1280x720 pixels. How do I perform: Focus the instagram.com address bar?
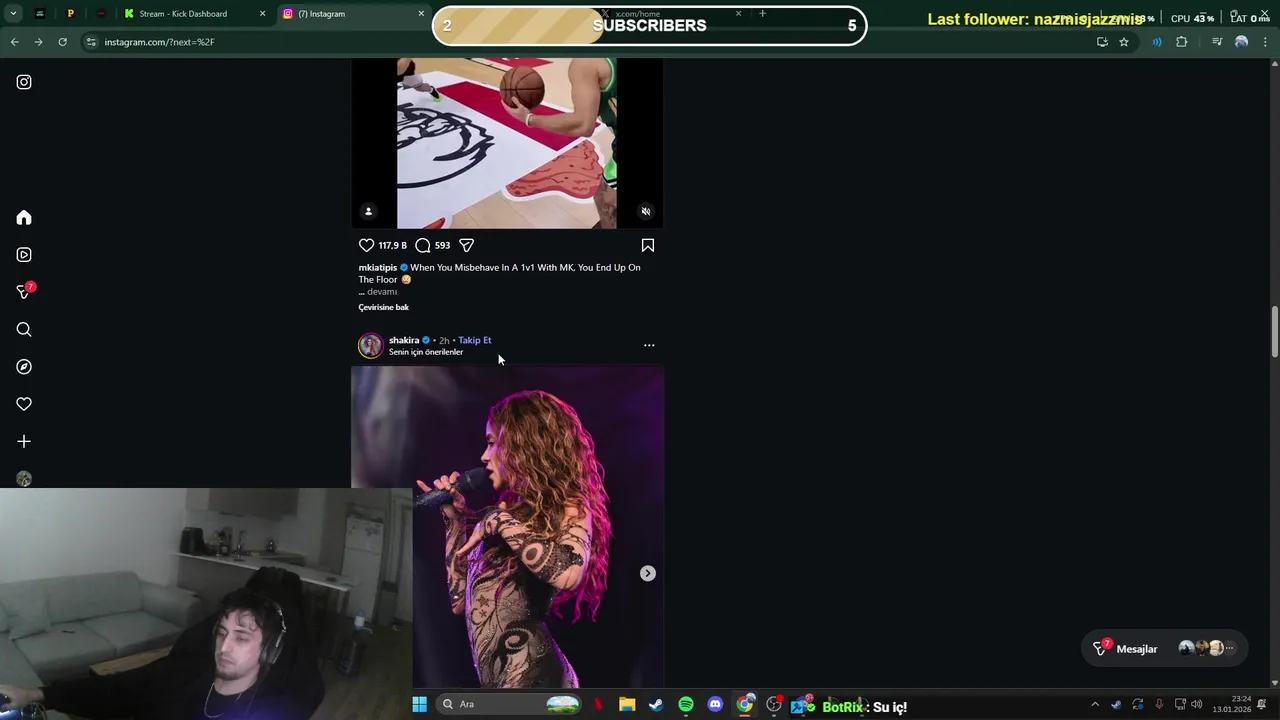[x=590, y=42]
